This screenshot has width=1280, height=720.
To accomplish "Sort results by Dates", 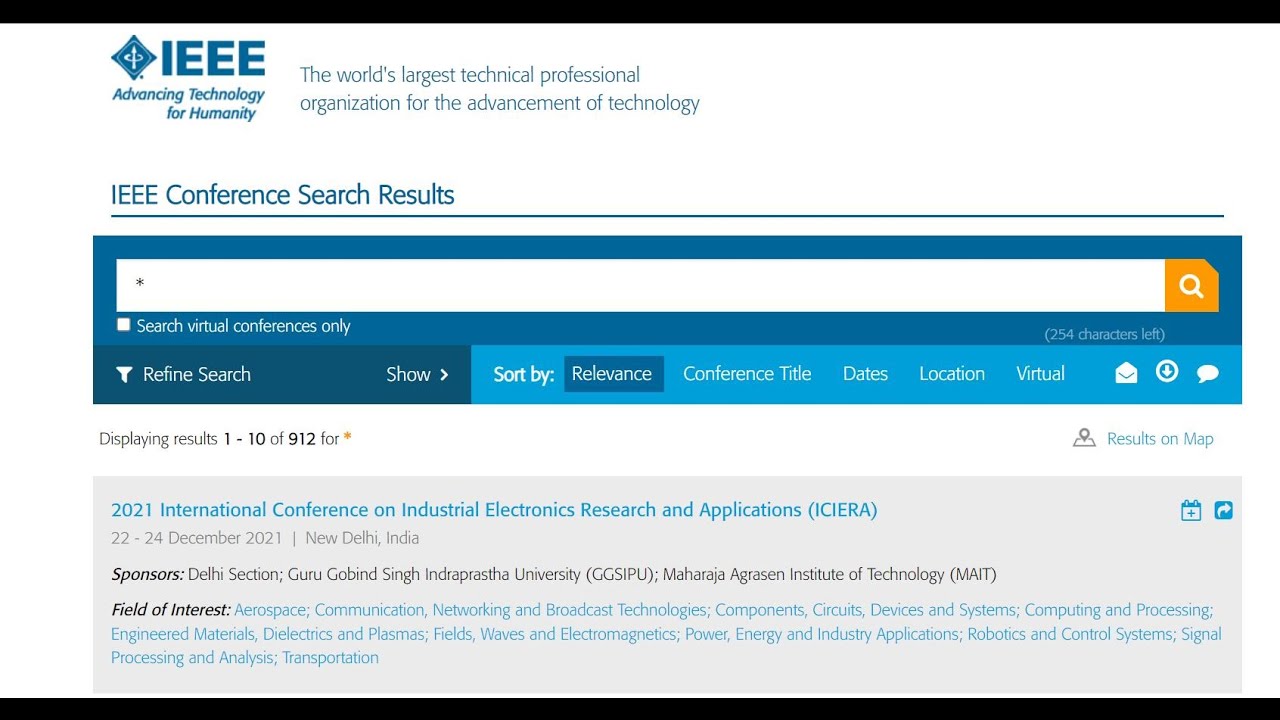I will (865, 374).
